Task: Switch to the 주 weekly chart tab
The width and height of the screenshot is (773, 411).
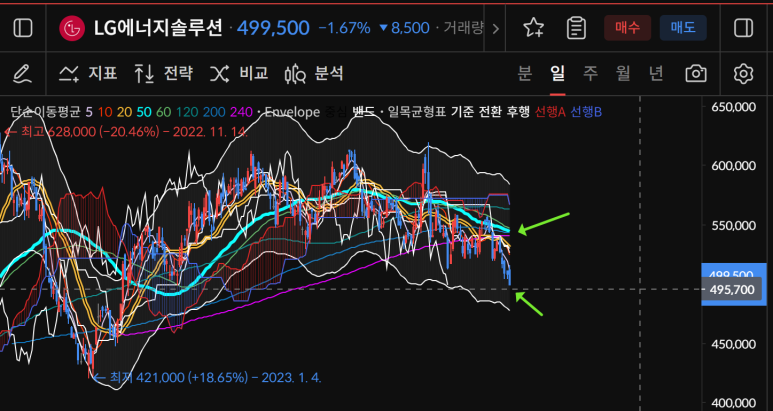Action: click(x=590, y=74)
